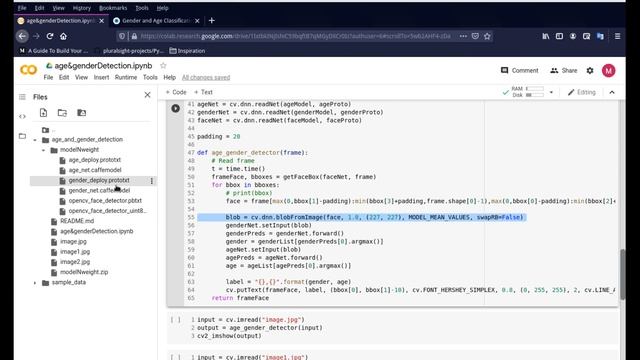640x360 pixels.
Task: Select the Files folder sidebar icon
Action: [x=22, y=136]
